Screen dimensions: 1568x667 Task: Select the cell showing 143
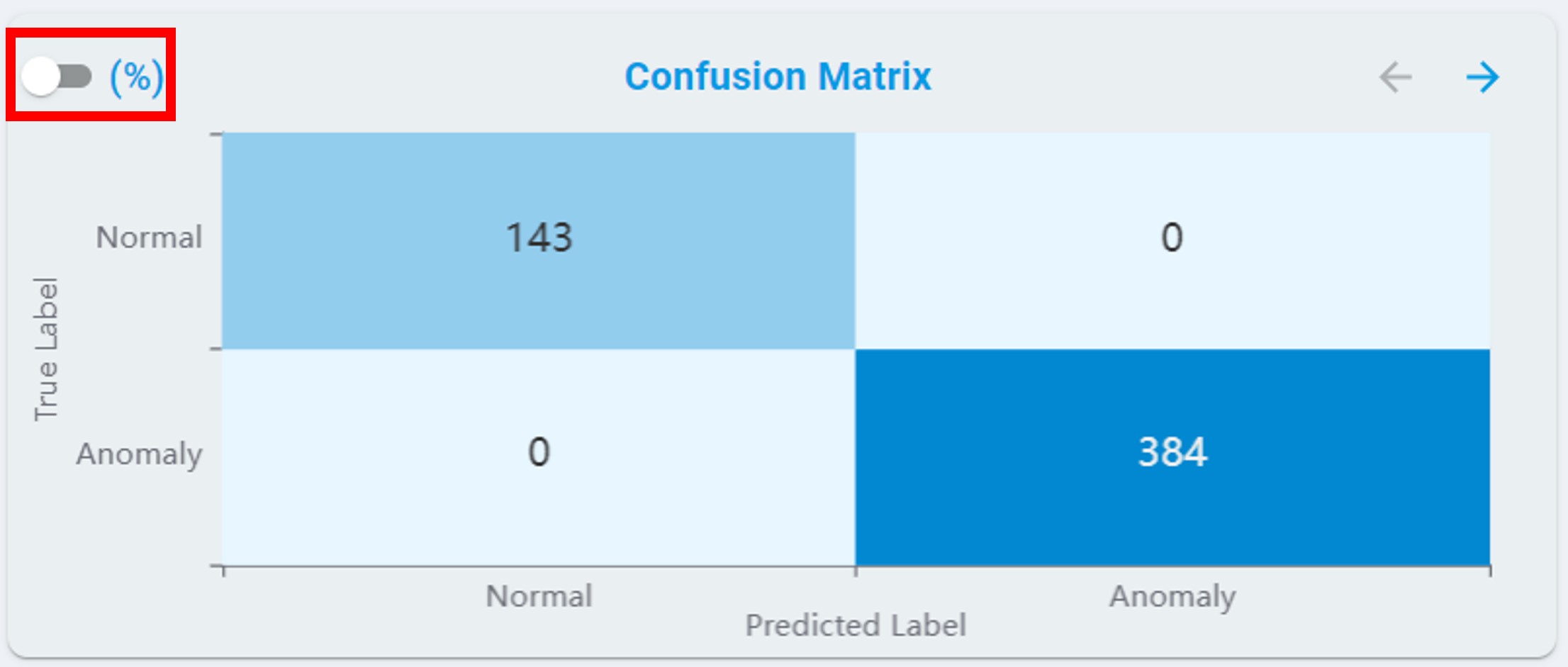coord(539,239)
